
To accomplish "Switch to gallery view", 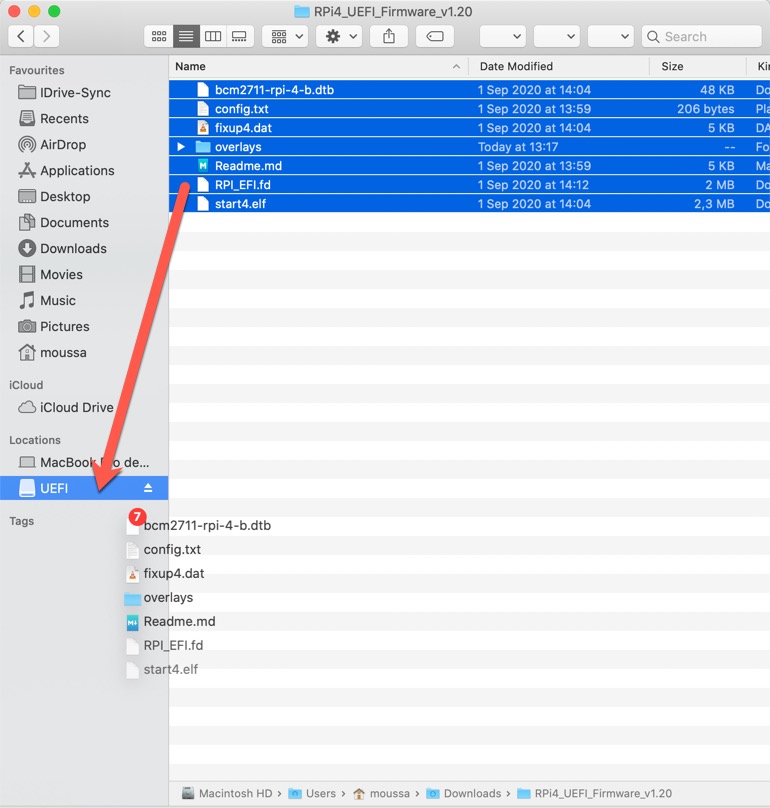I will [x=240, y=37].
